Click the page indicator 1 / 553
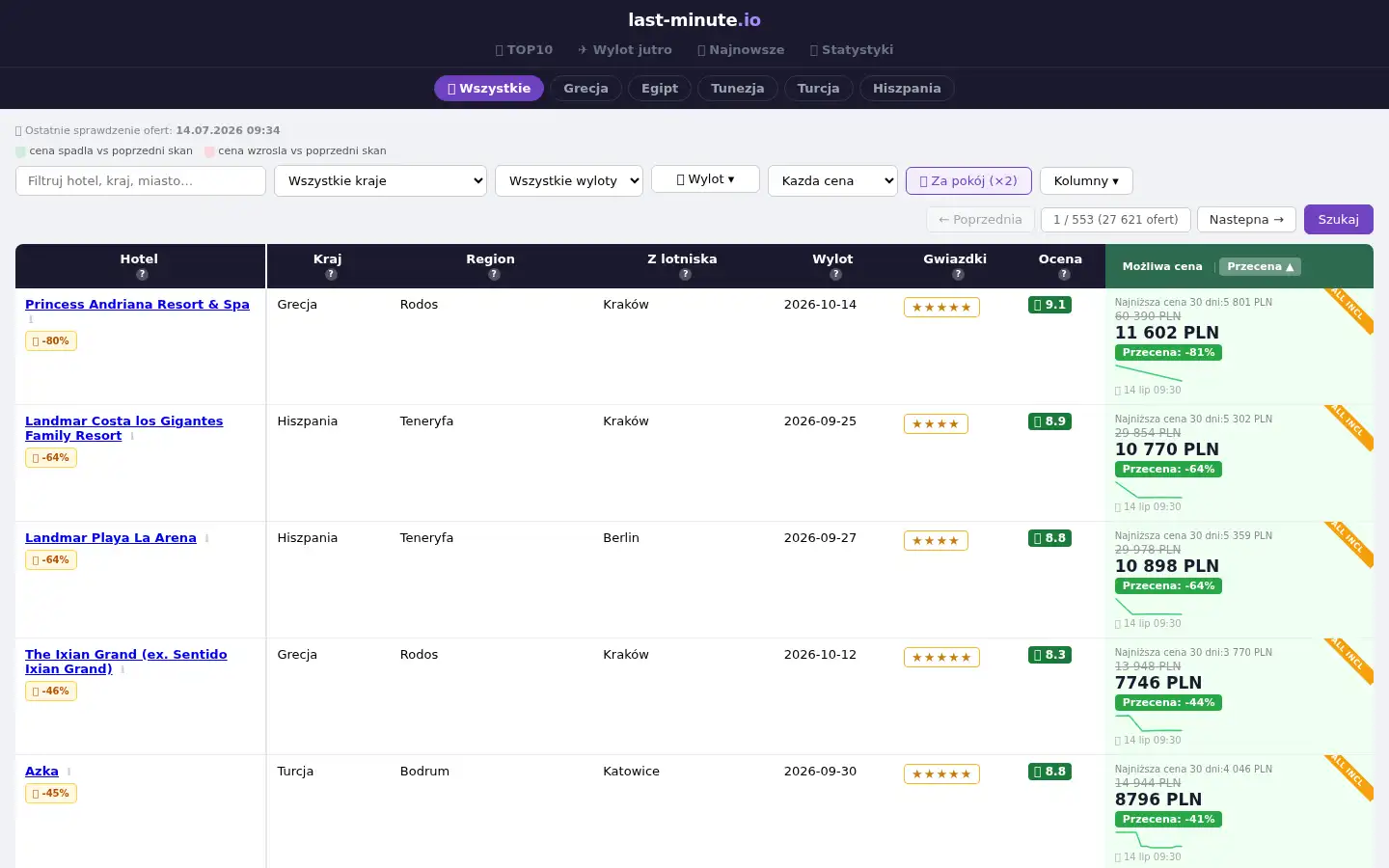This screenshot has width=1389, height=868. (x=1116, y=220)
